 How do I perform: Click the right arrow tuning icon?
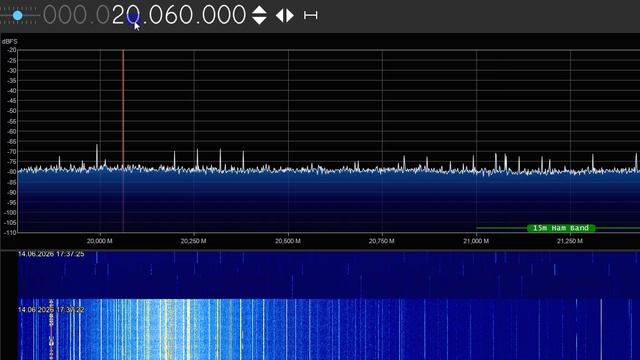point(290,16)
